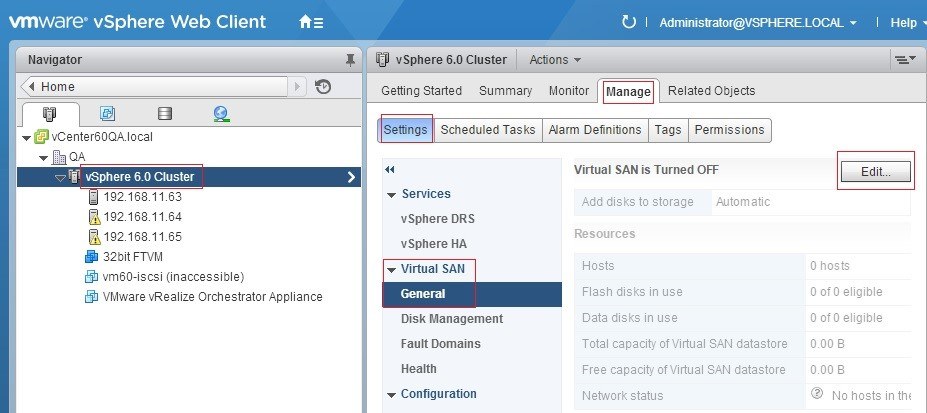The image size is (927, 413).
Task: Click the vm60-iscsi VM icon
Action: click(x=92, y=277)
